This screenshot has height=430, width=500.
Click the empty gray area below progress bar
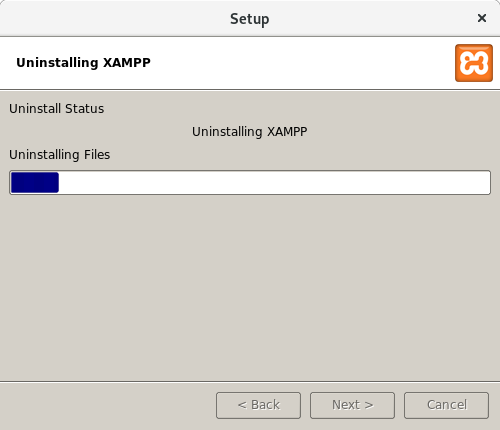250,287
